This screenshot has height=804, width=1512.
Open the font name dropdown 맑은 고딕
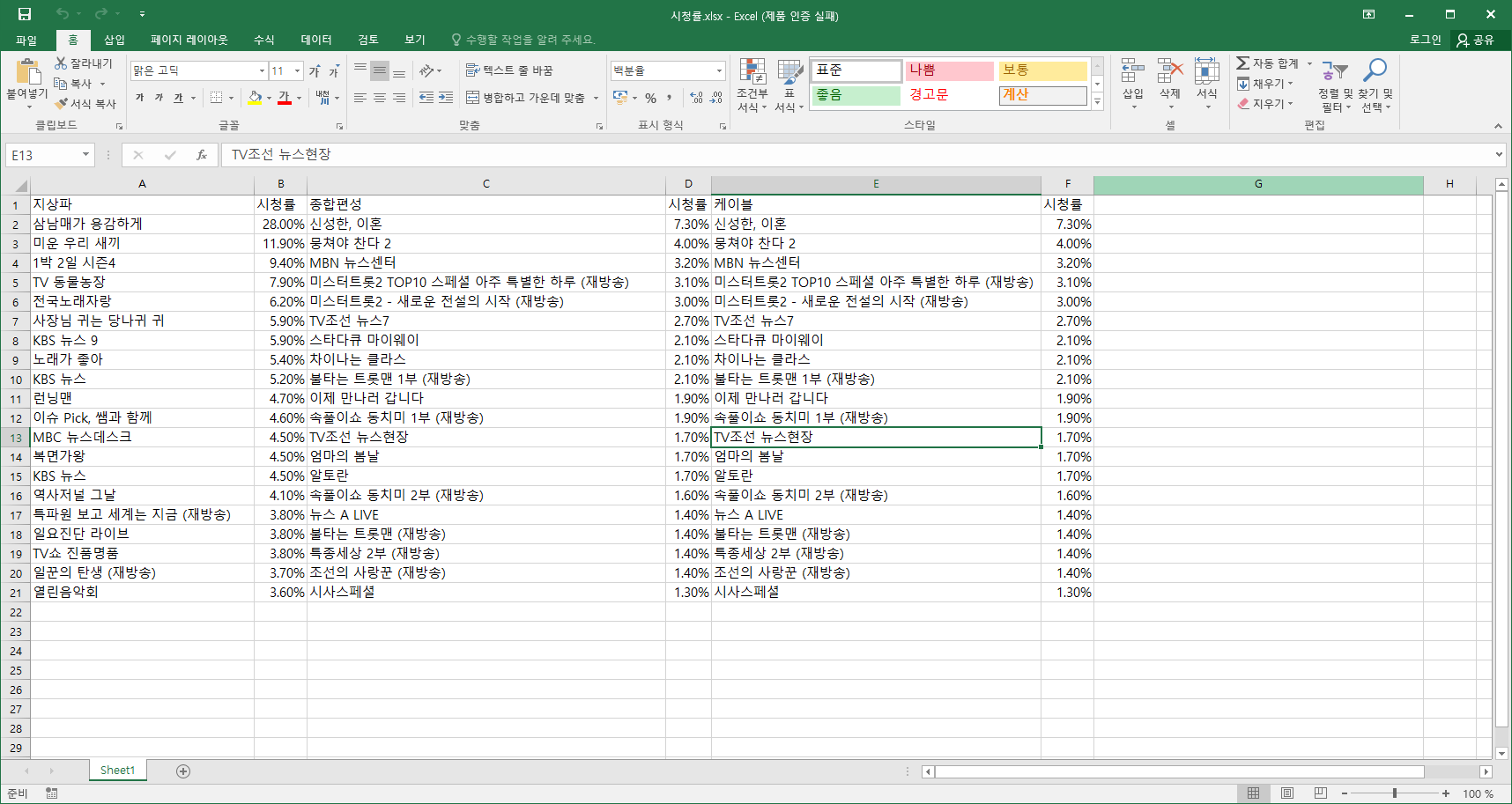262,70
